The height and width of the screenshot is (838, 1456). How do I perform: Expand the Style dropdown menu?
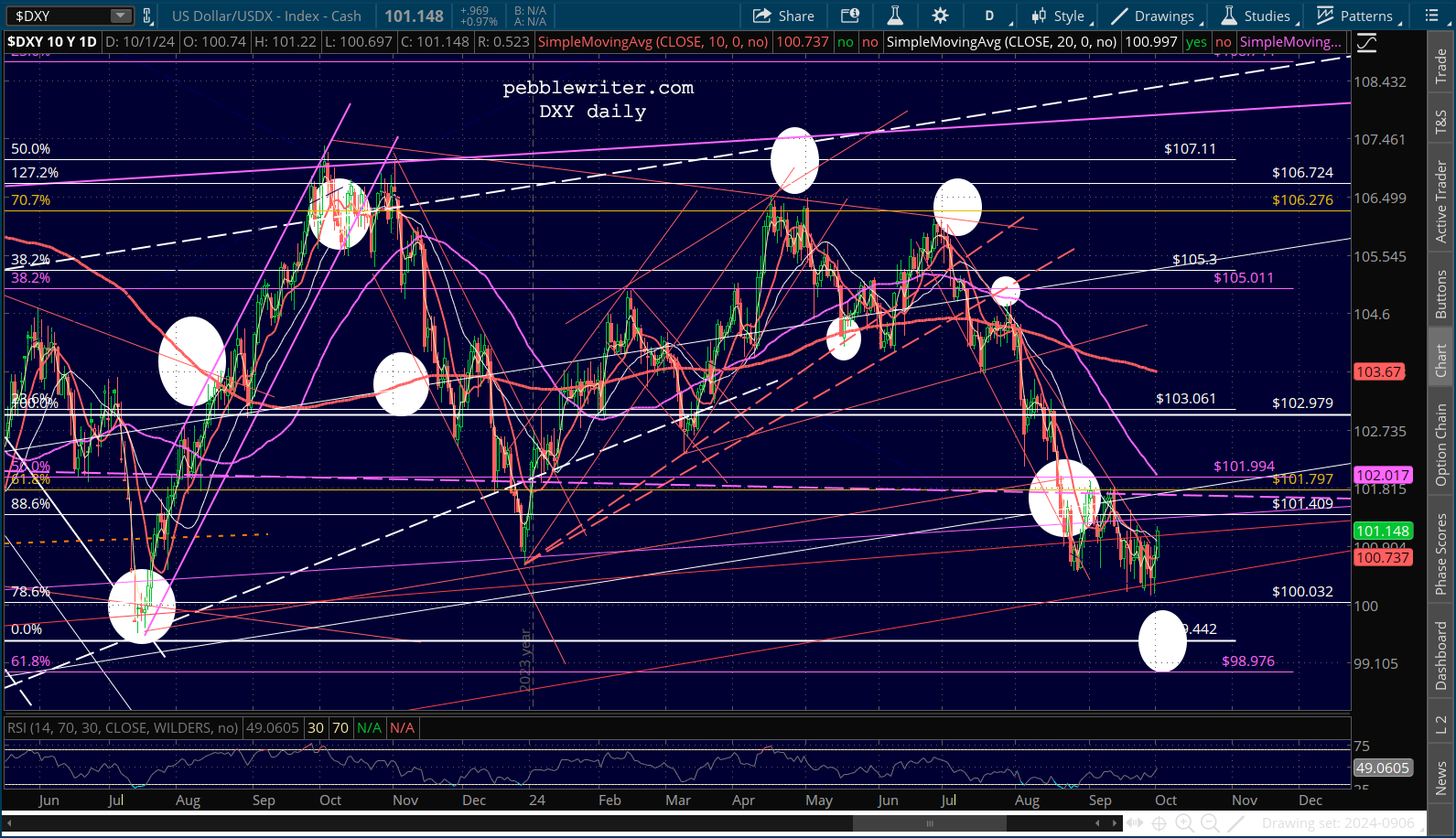pos(1059,16)
